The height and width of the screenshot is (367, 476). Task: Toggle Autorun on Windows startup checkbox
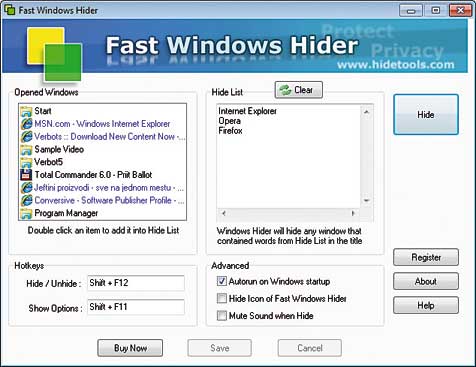222,281
